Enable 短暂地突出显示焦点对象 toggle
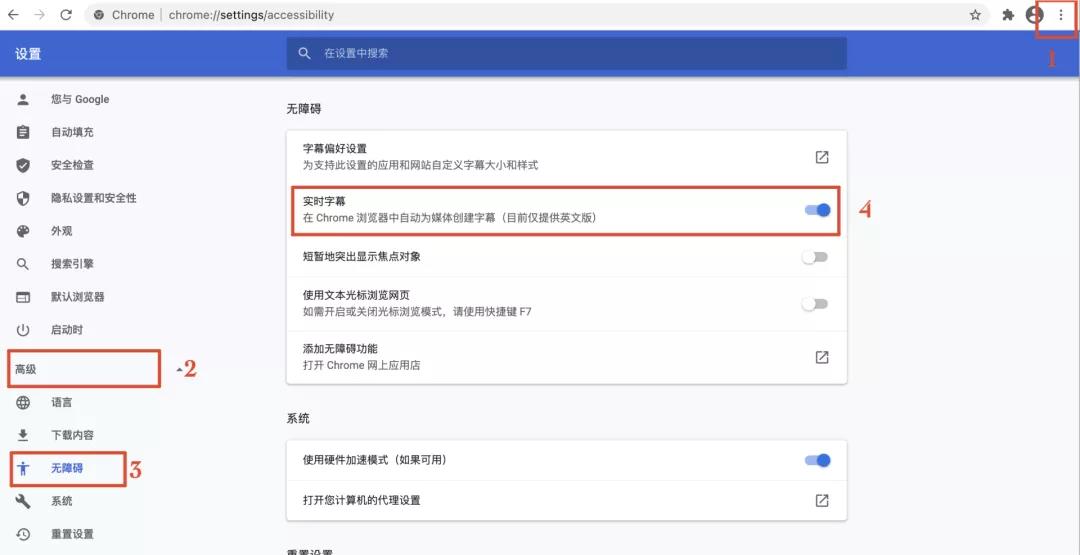 pyautogui.click(x=815, y=257)
